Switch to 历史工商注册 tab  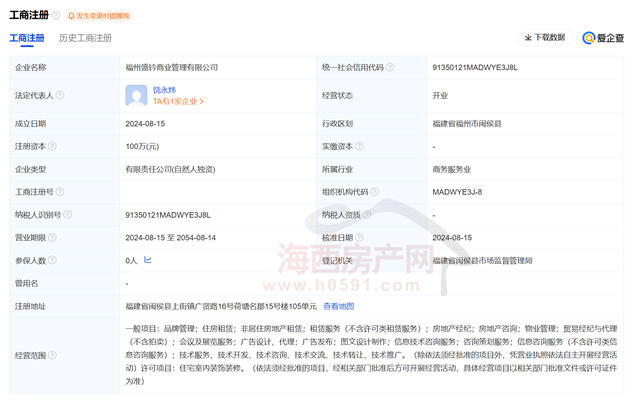click(x=85, y=38)
